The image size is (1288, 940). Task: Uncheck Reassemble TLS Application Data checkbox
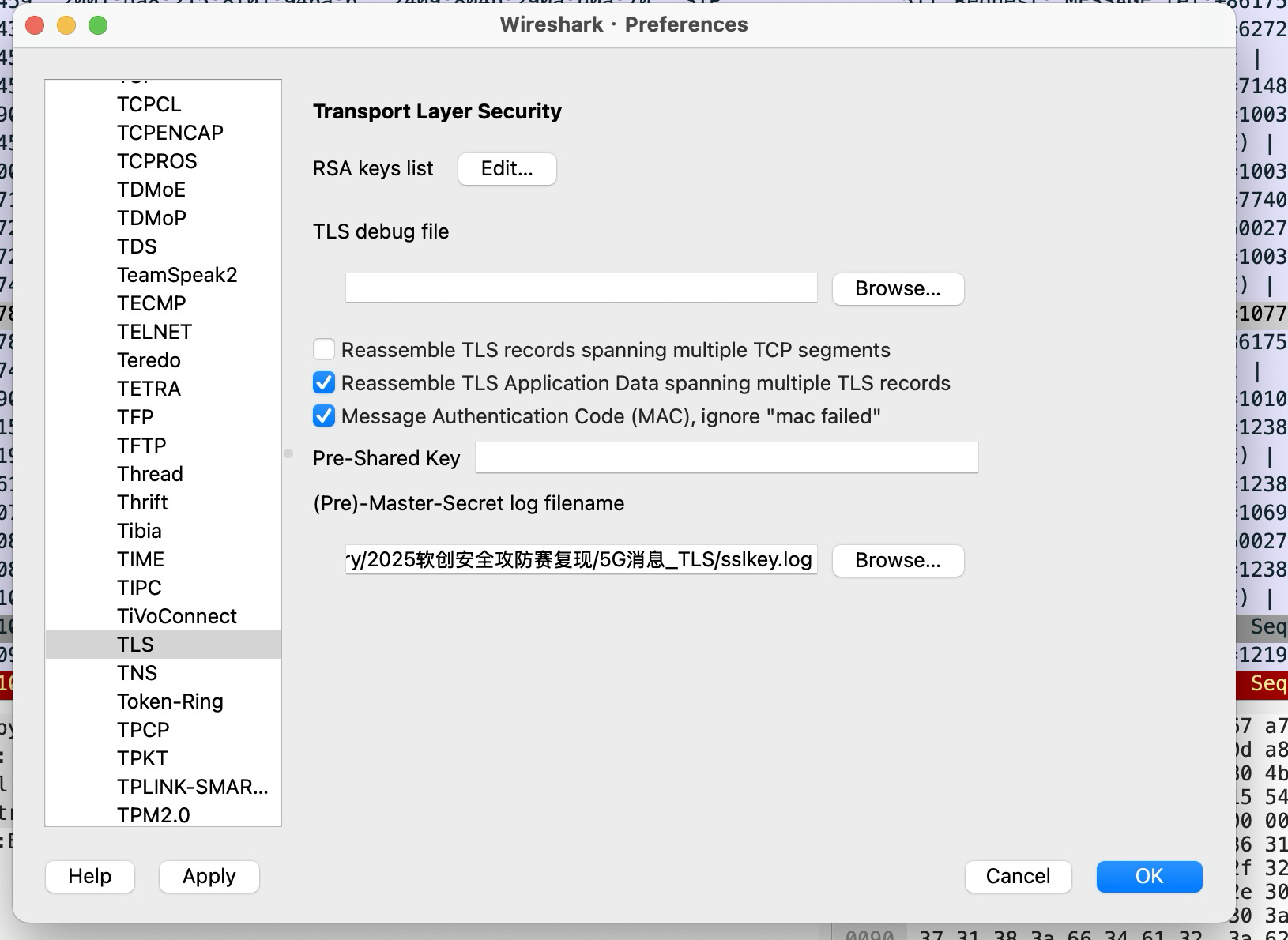point(324,382)
